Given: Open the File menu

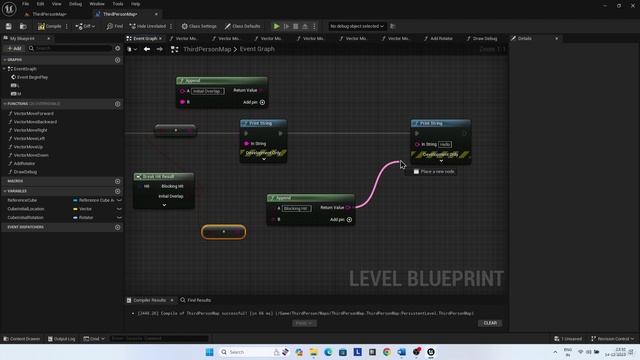Looking at the screenshot, I should 25,4.
